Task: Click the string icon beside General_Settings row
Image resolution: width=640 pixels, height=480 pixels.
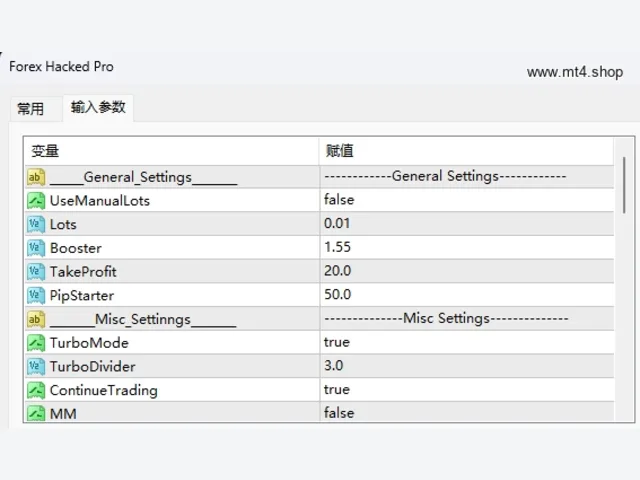Action: pos(36,177)
